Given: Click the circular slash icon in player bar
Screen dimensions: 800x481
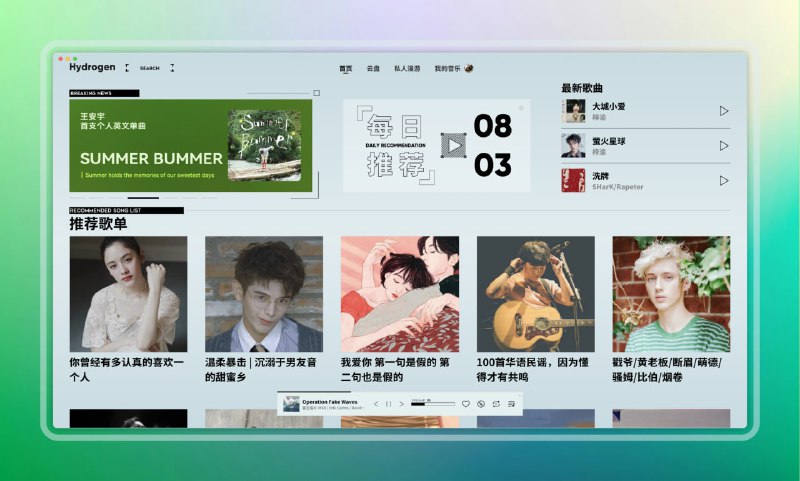Looking at the screenshot, I should 481,404.
